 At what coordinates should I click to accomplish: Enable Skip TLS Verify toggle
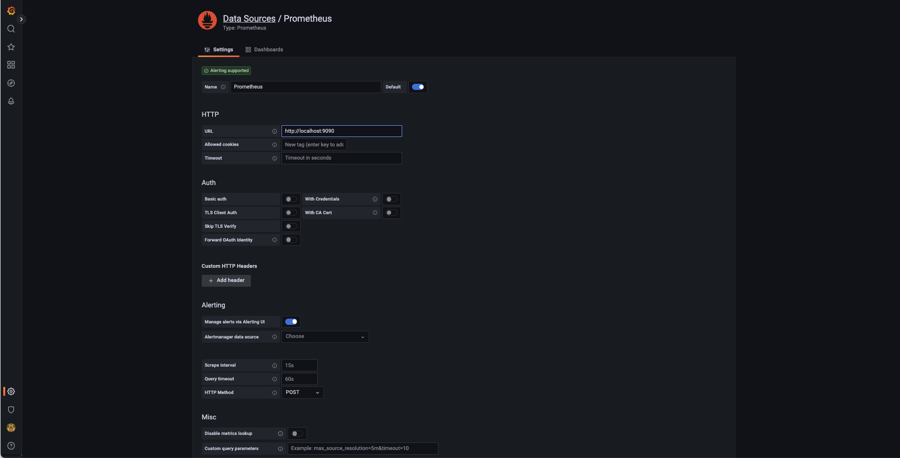(291, 226)
